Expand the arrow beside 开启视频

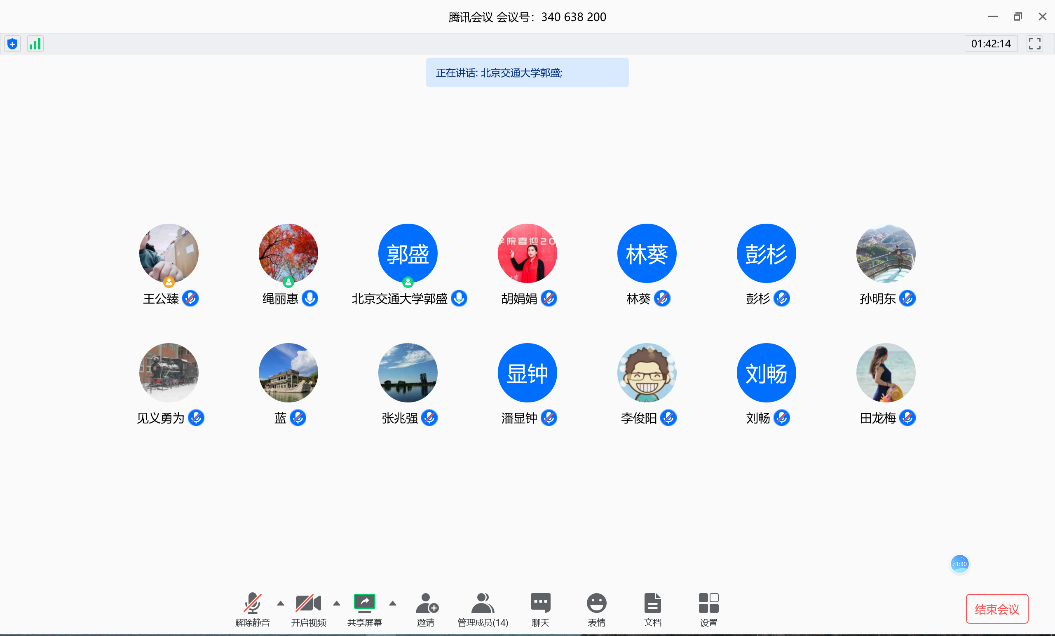[336, 603]
